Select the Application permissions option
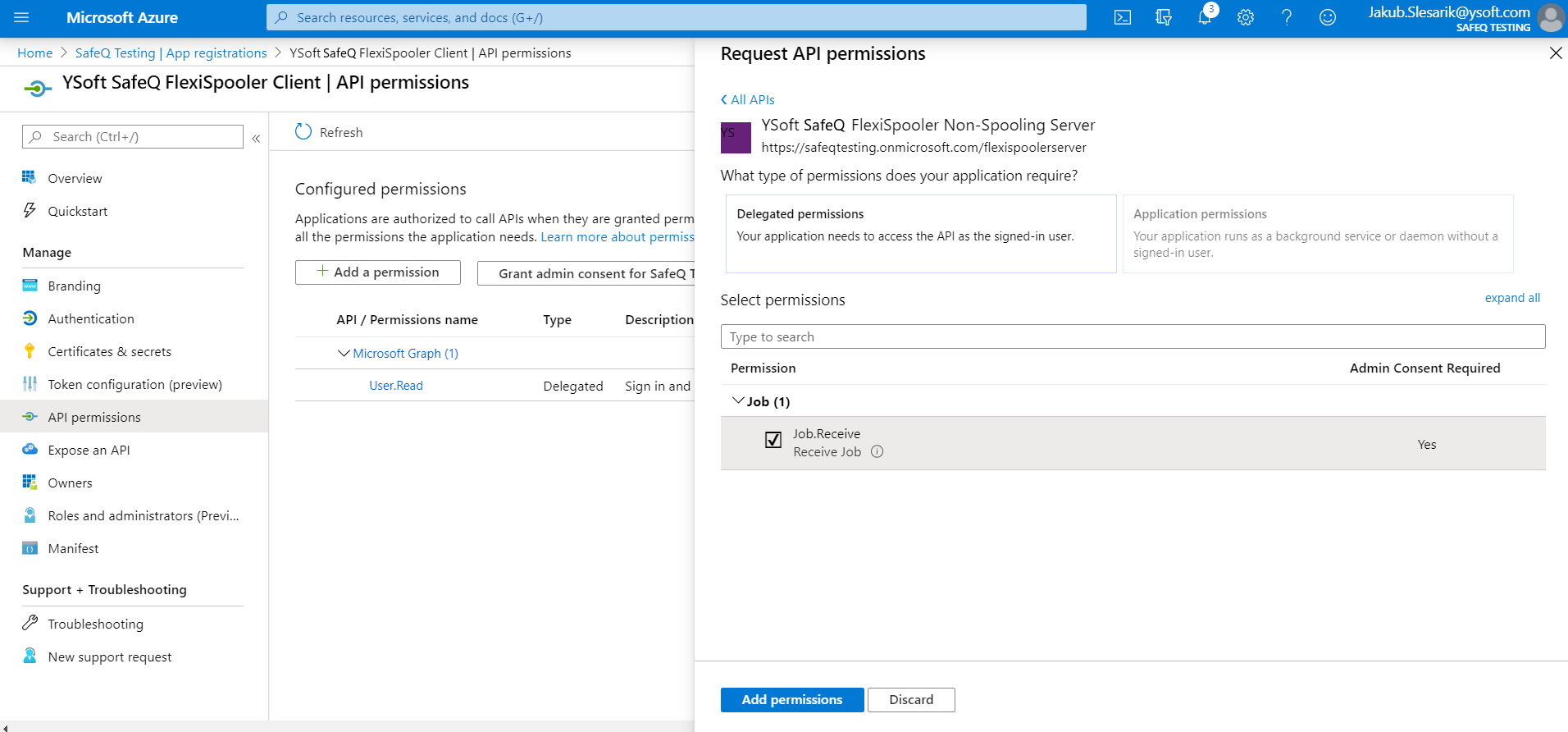This screenshot has height=732, width=1568. pos(1317,233)
